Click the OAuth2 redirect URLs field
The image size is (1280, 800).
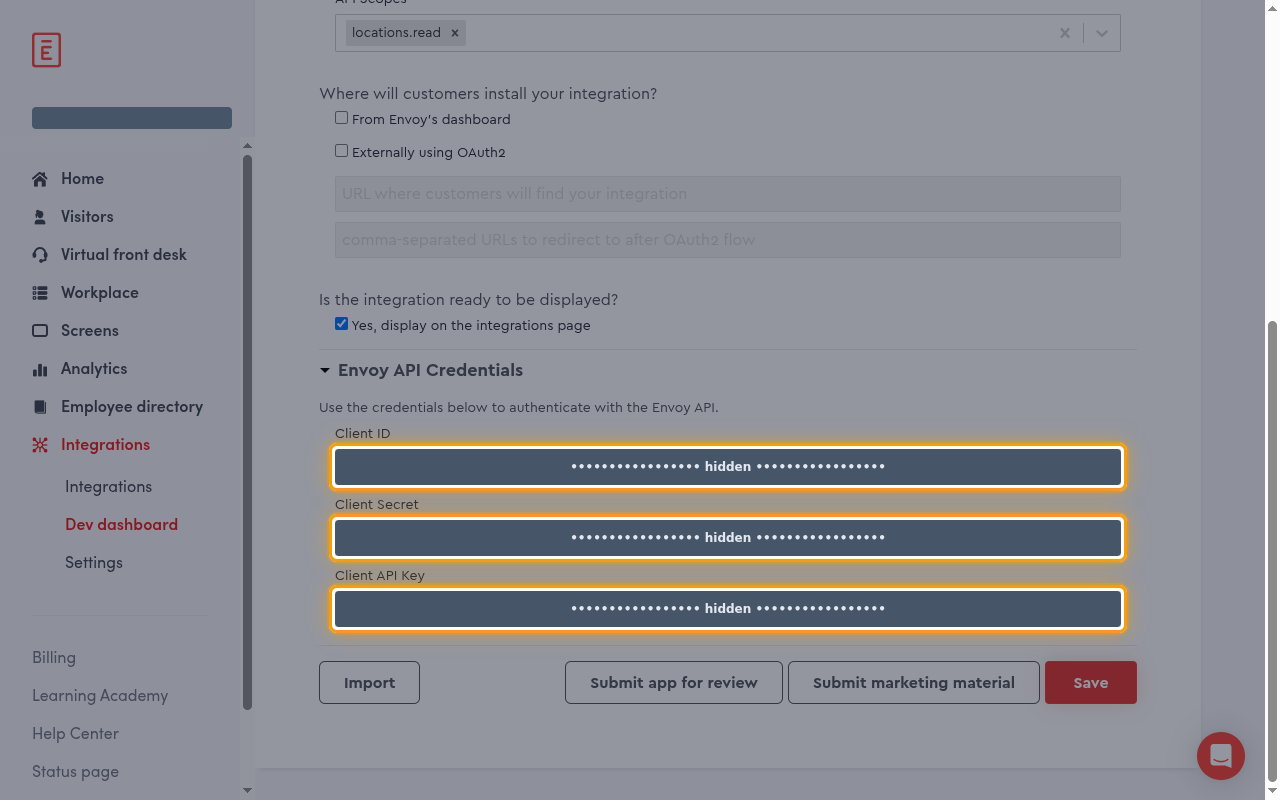[728, 240]
